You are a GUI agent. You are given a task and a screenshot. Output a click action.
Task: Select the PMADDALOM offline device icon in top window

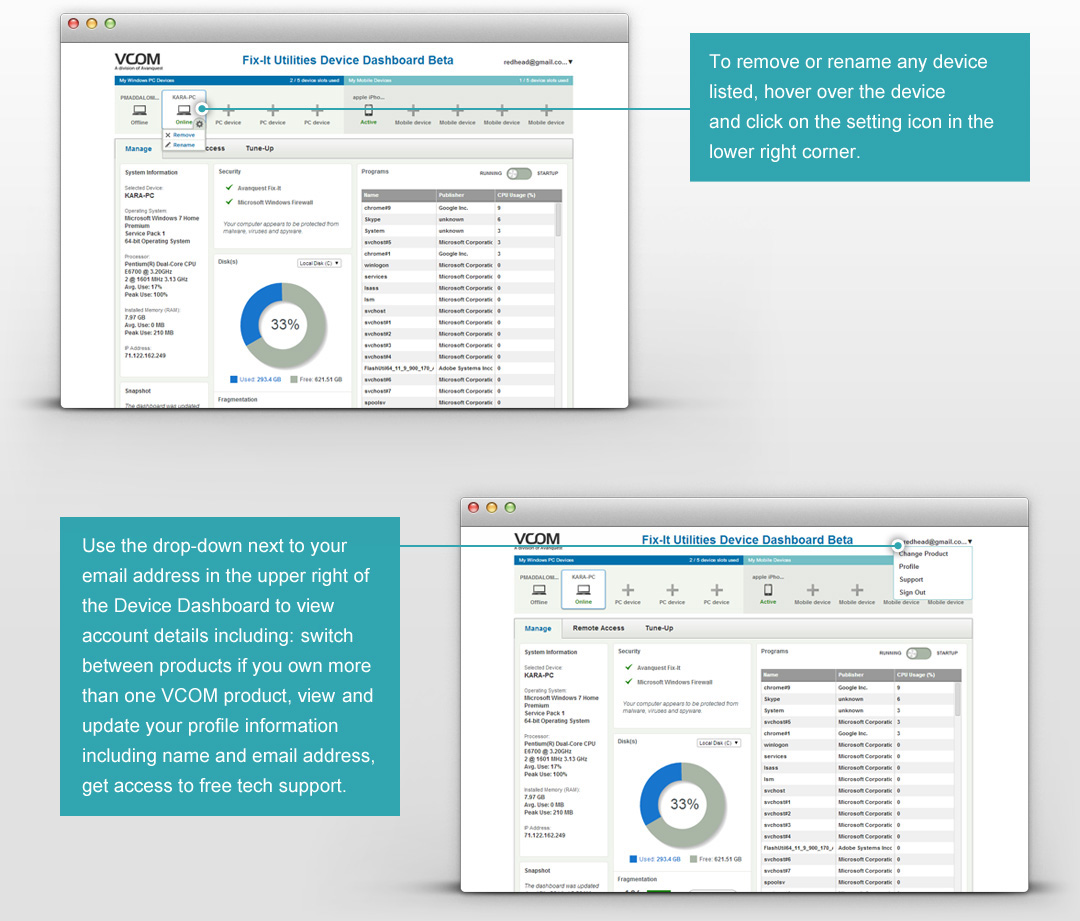tap(140, 110)
